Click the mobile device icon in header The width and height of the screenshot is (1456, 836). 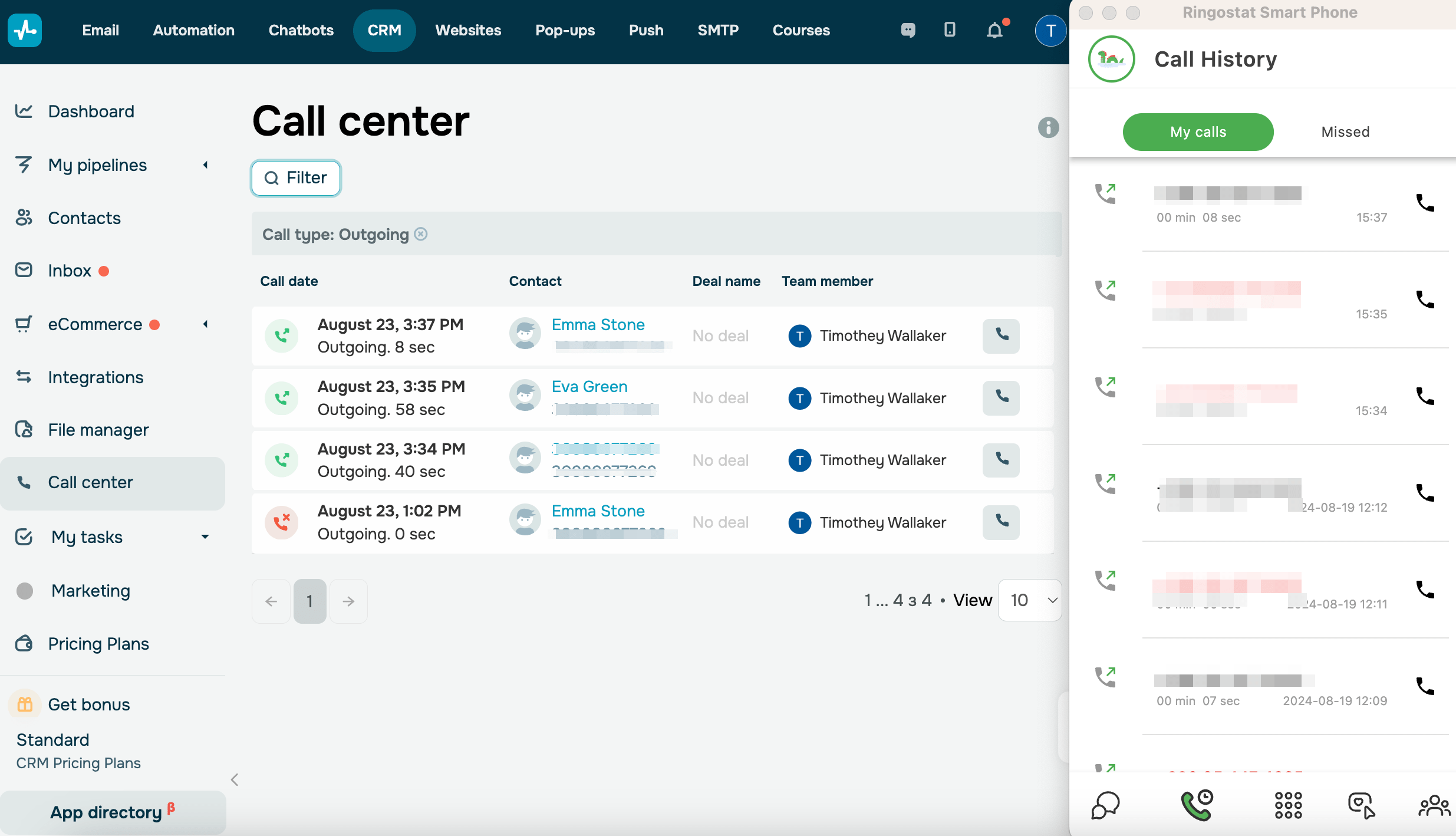point(950,30)
